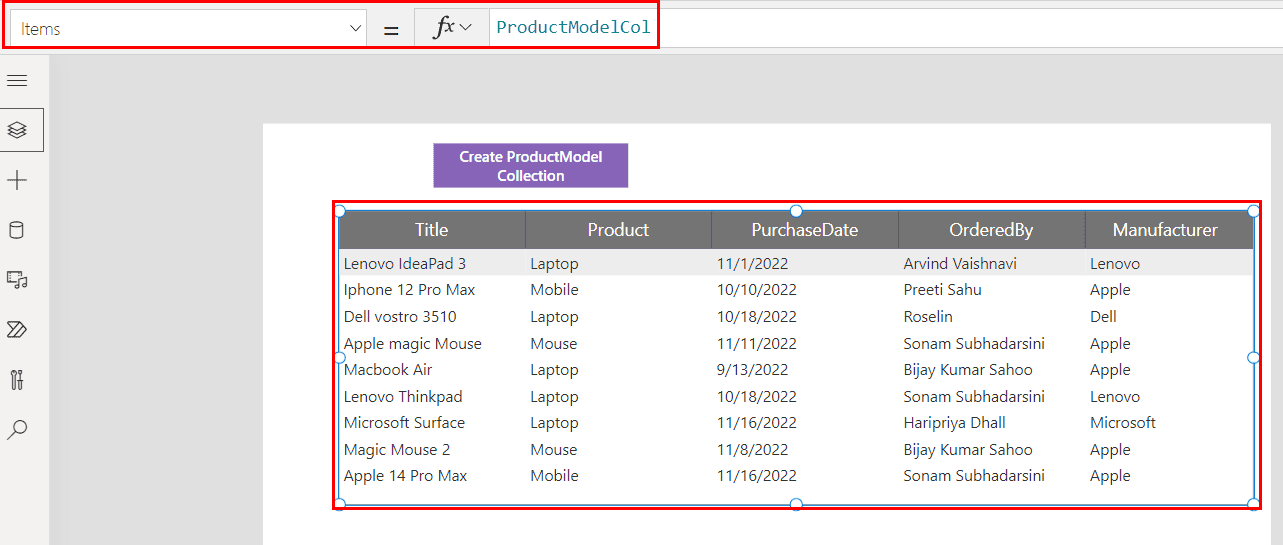Click the 11/1/2022 purchase date
This screenshot has width=1283, height=545.
pyautogui.click(x=753, y=264)
